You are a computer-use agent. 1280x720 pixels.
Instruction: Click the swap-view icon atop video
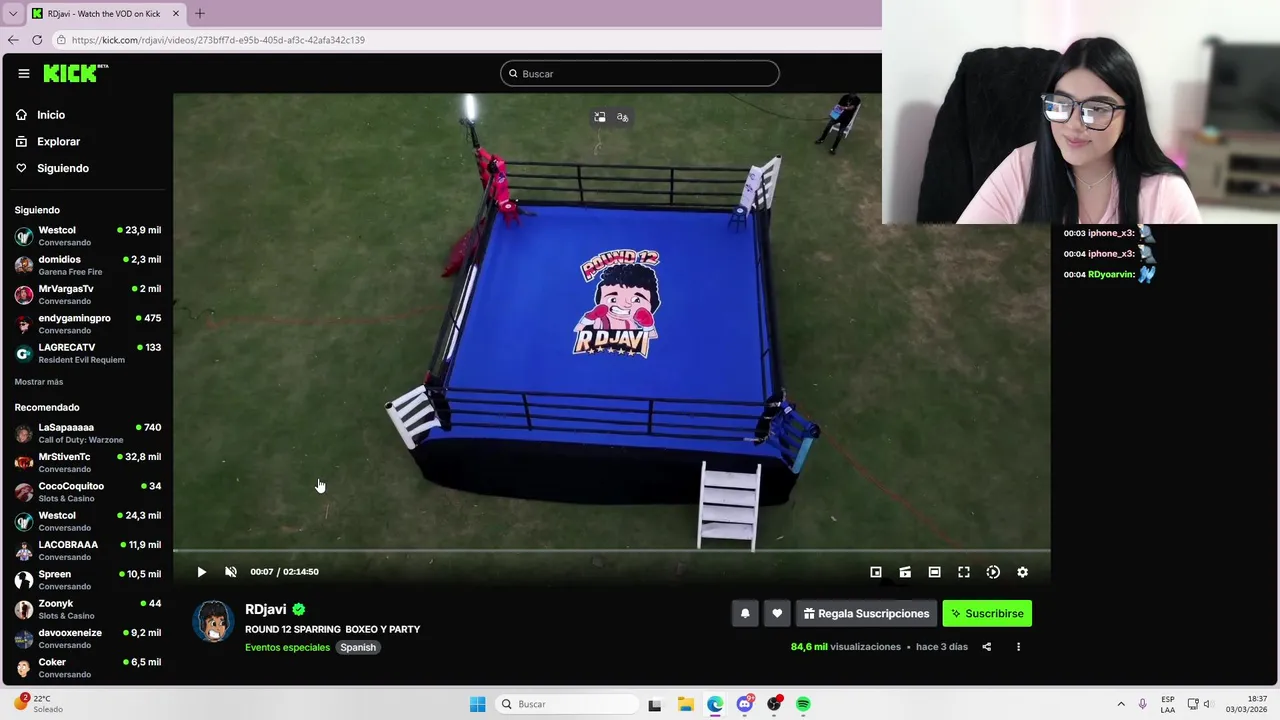coord(600,117)
